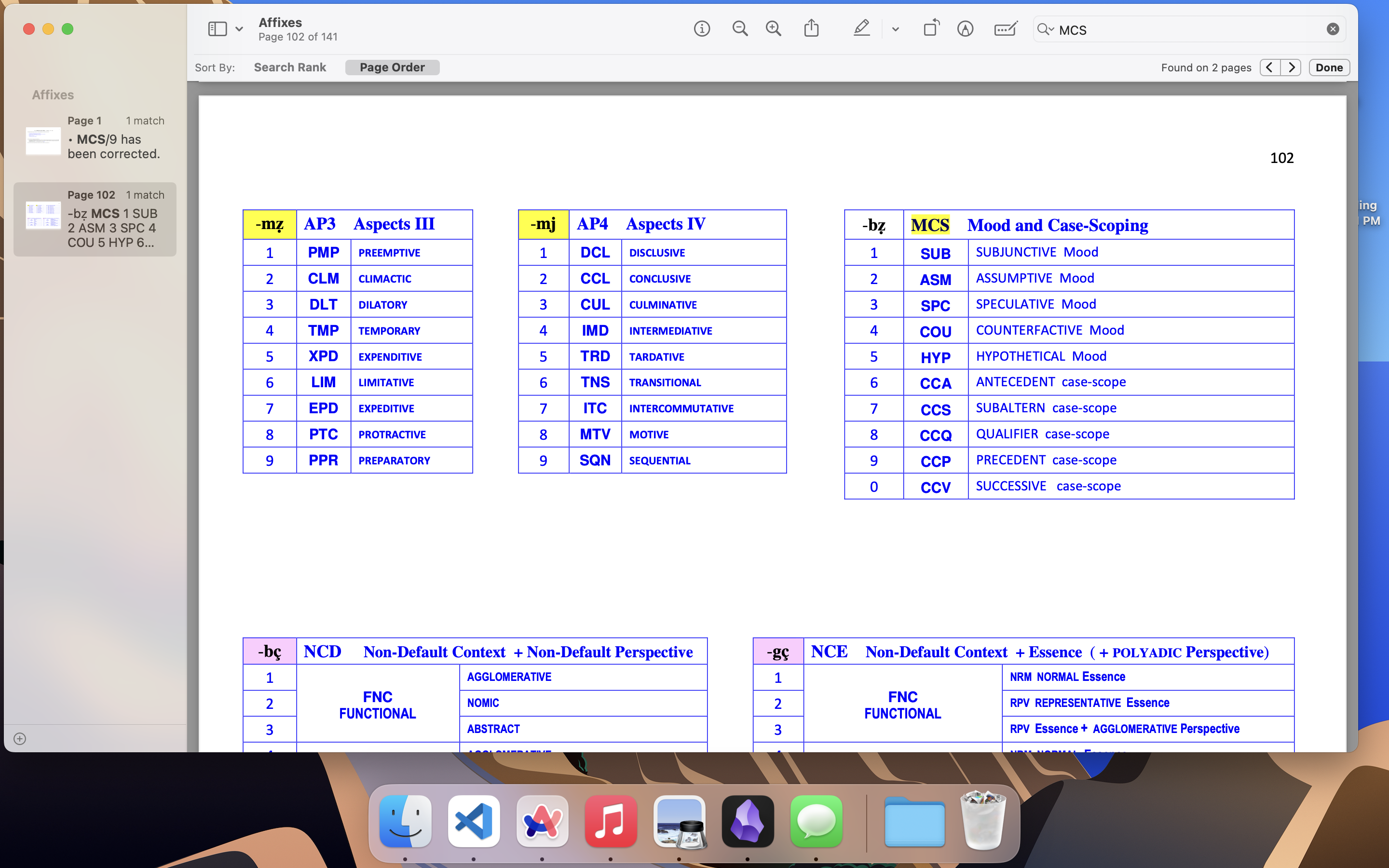Open Finder from the Dock
1389x868 pixels.
pyautogui.click(x=405, y=821)
